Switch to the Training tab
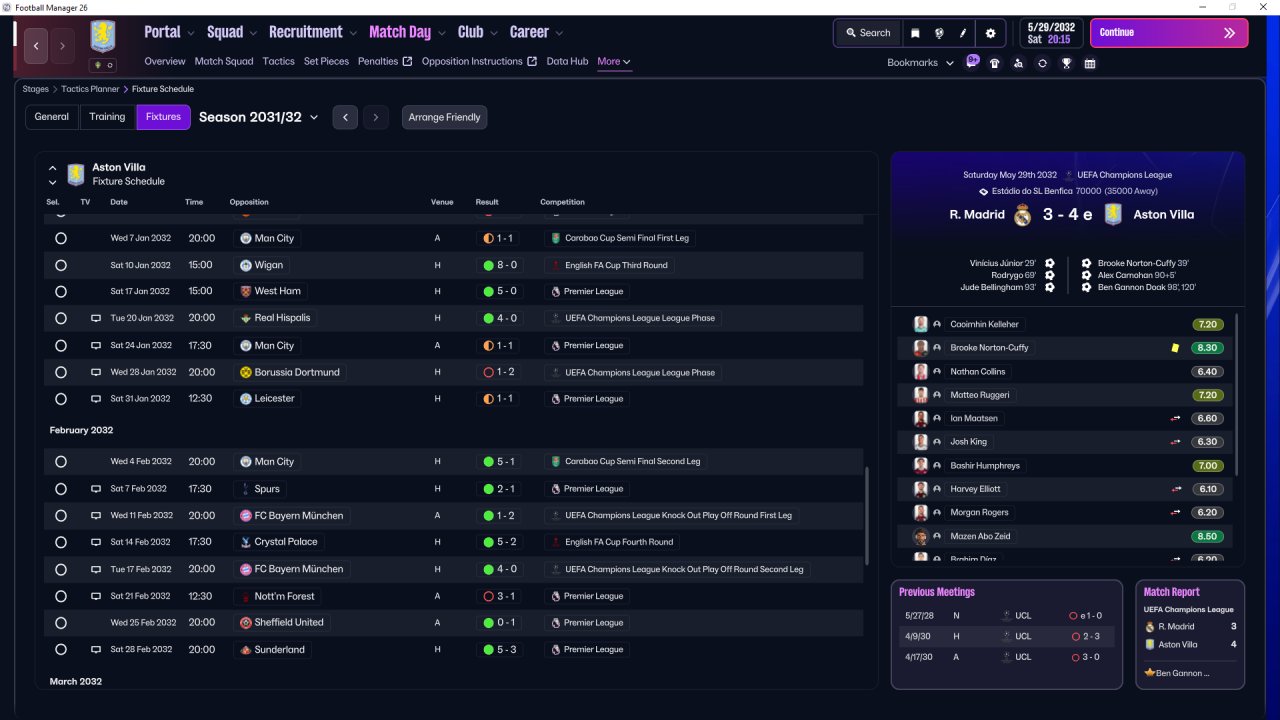 tap(107, 117)
